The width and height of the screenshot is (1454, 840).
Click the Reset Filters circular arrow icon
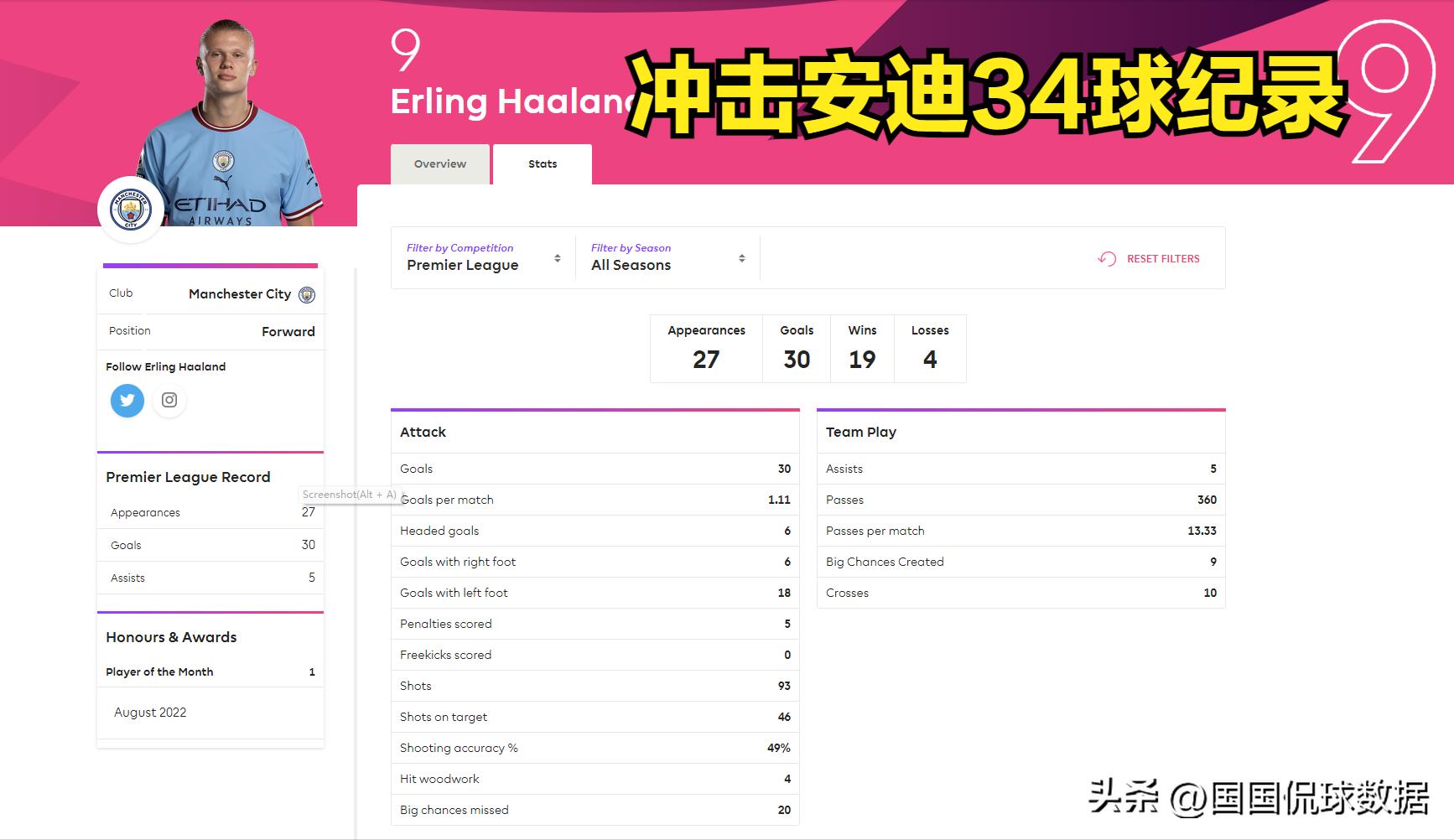coord(1107,259)
